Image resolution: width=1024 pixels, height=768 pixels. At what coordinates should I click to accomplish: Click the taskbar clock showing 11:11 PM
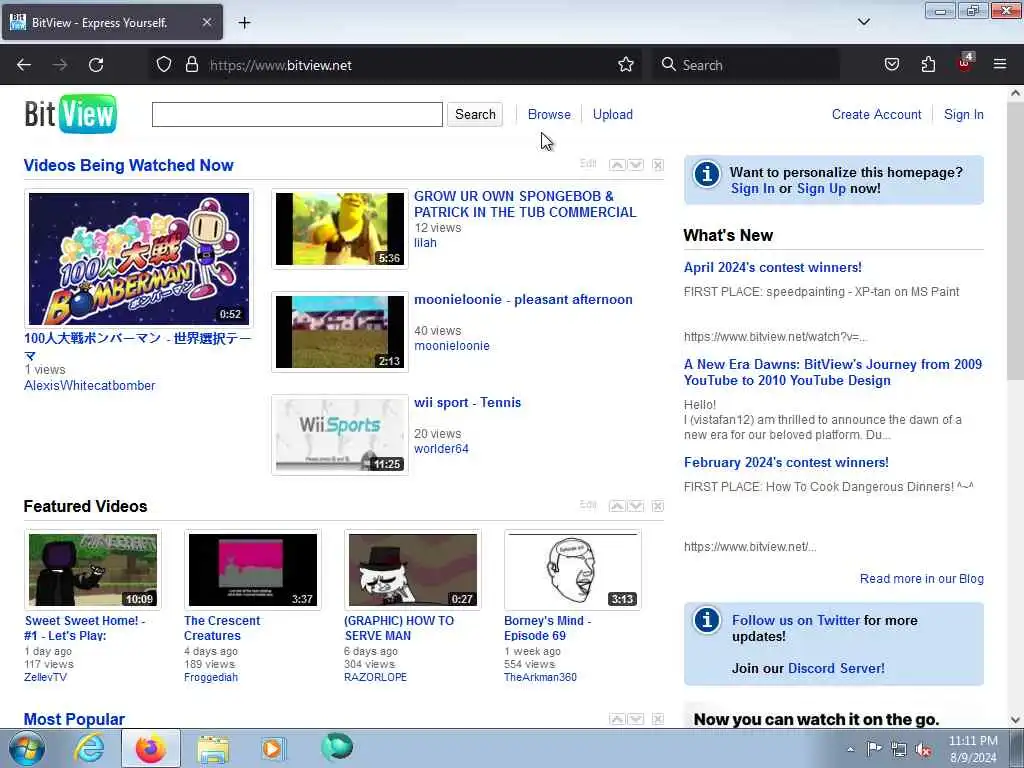click(x=973, y=749)
